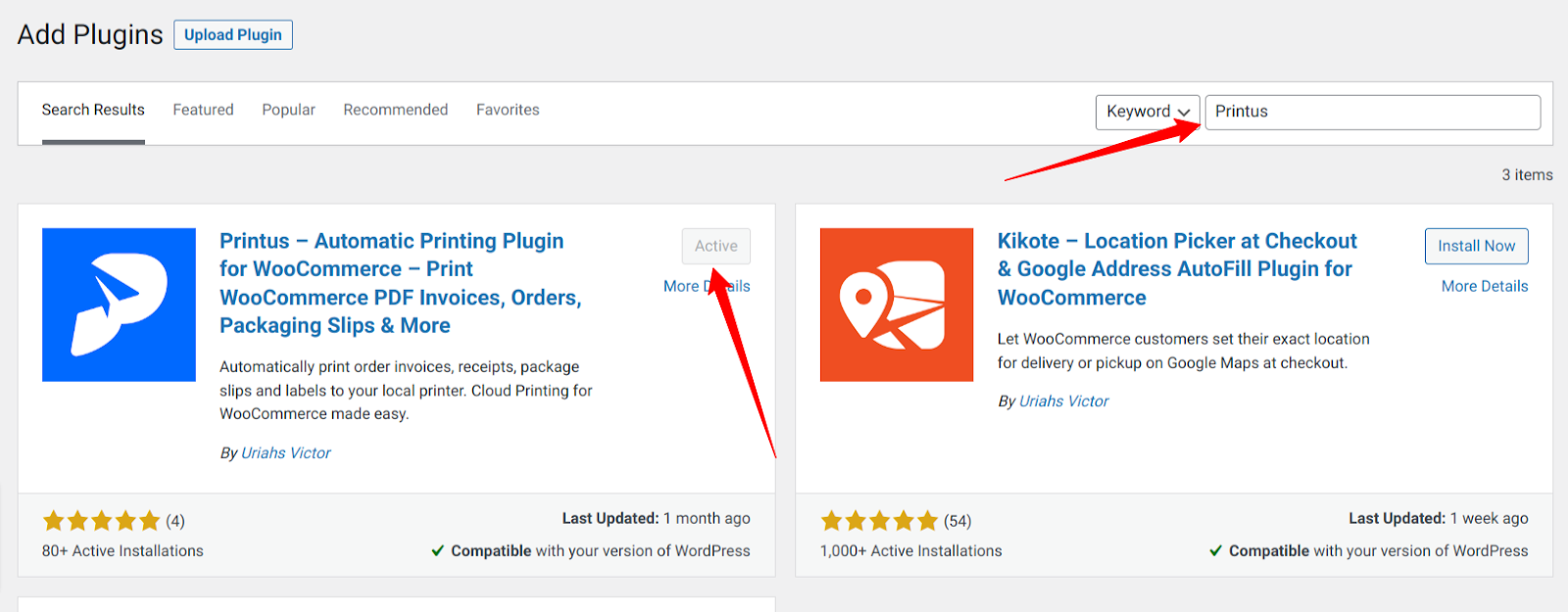The width and height of the screenshot is (1568, 612).
Task: Click Uriahs Victor author link under Printus
Action: pyautogui.click(x=286, y=453)
